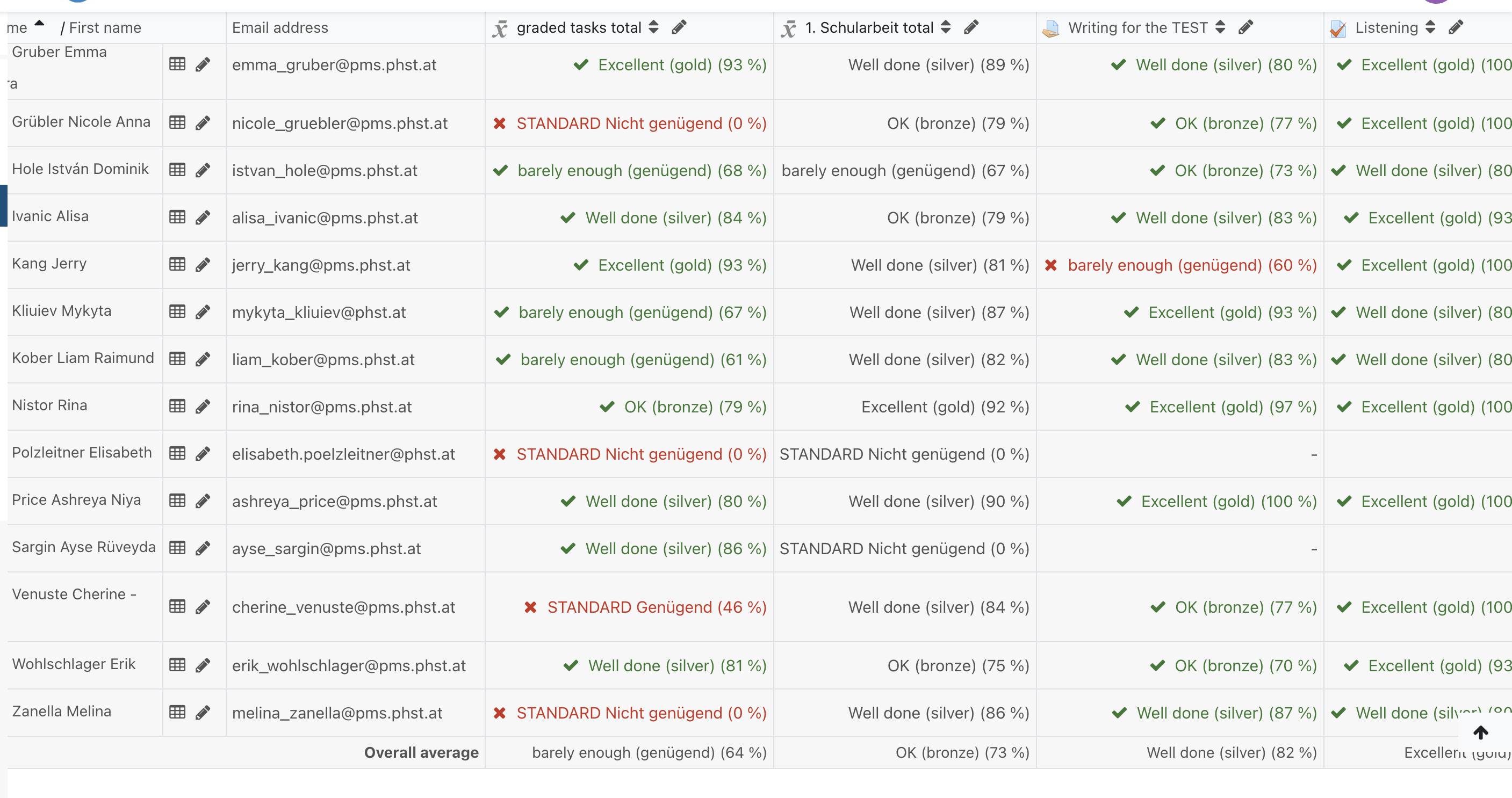Sort students by First name
This screenshot has width=1512, height=798.
tap(105, 27)
